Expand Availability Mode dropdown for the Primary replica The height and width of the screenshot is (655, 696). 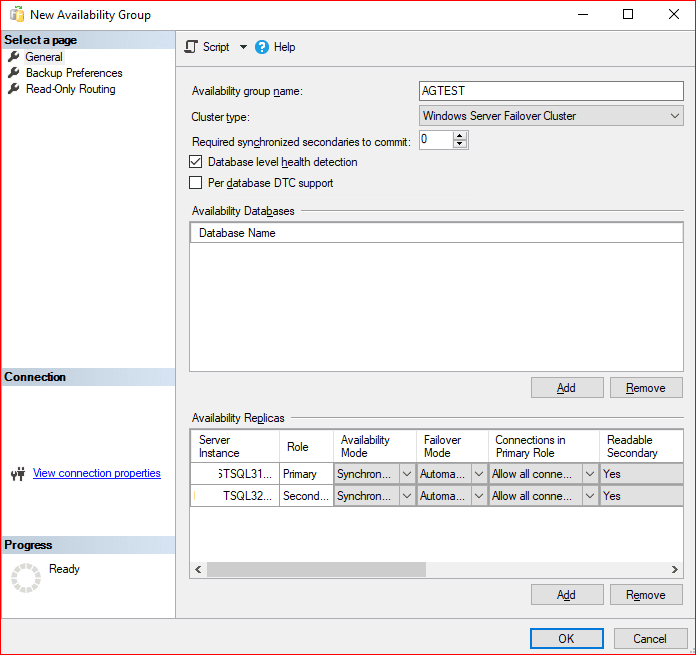[406, 474]
